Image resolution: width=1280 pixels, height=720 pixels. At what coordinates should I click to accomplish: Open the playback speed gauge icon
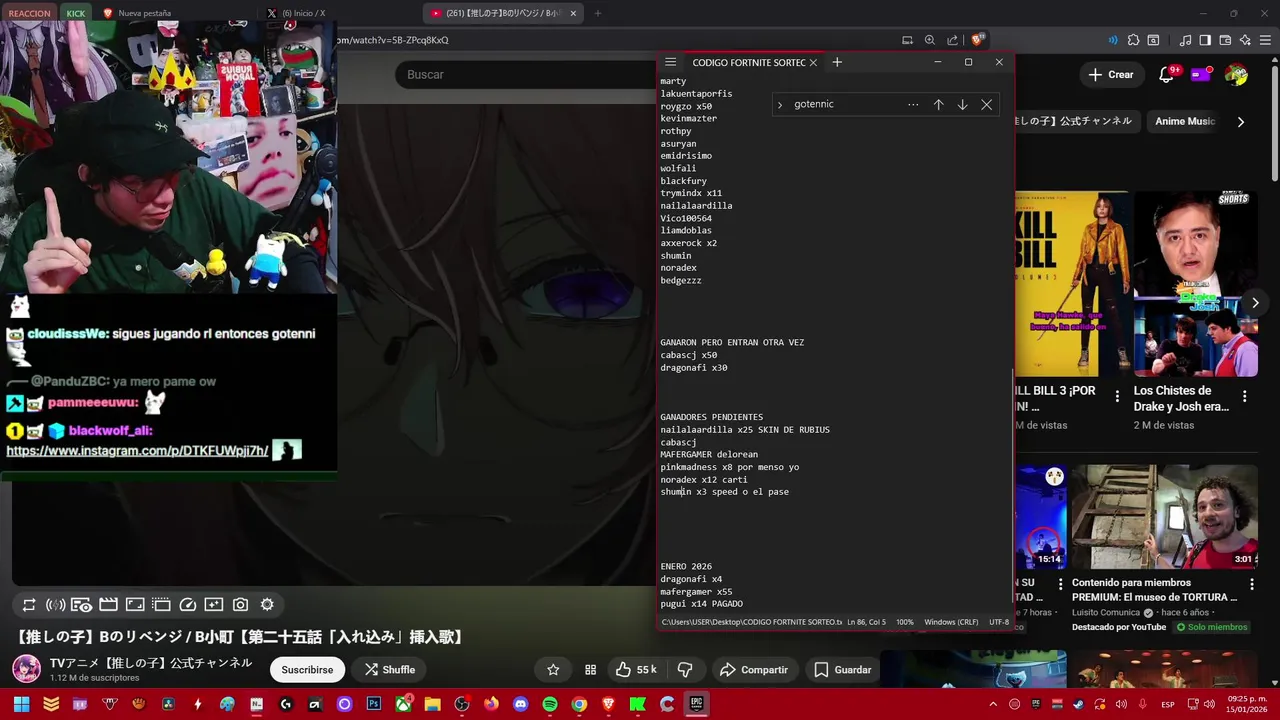[187, 605]
